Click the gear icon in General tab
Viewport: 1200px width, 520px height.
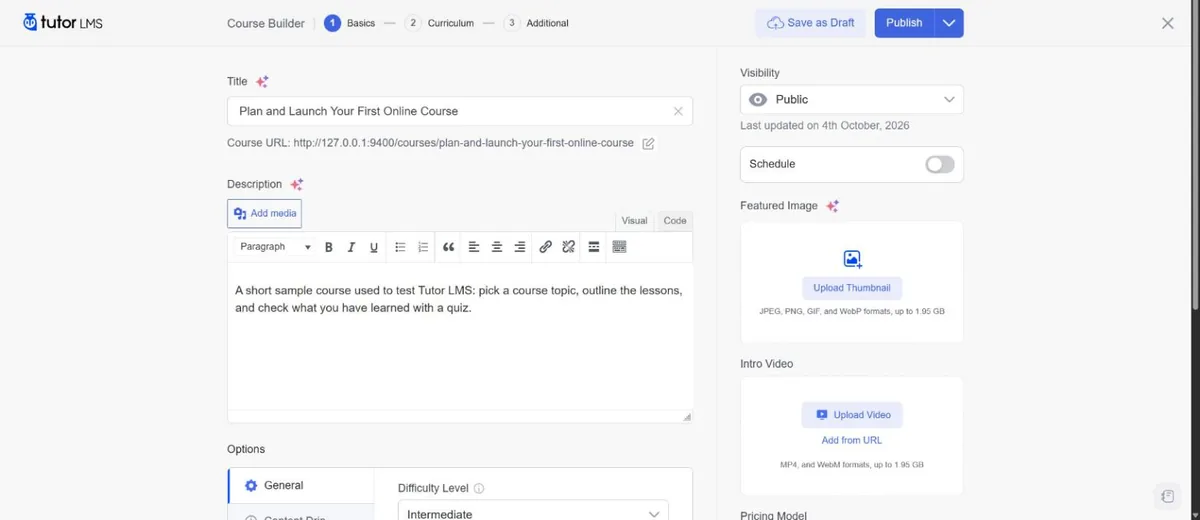[251, 485]
